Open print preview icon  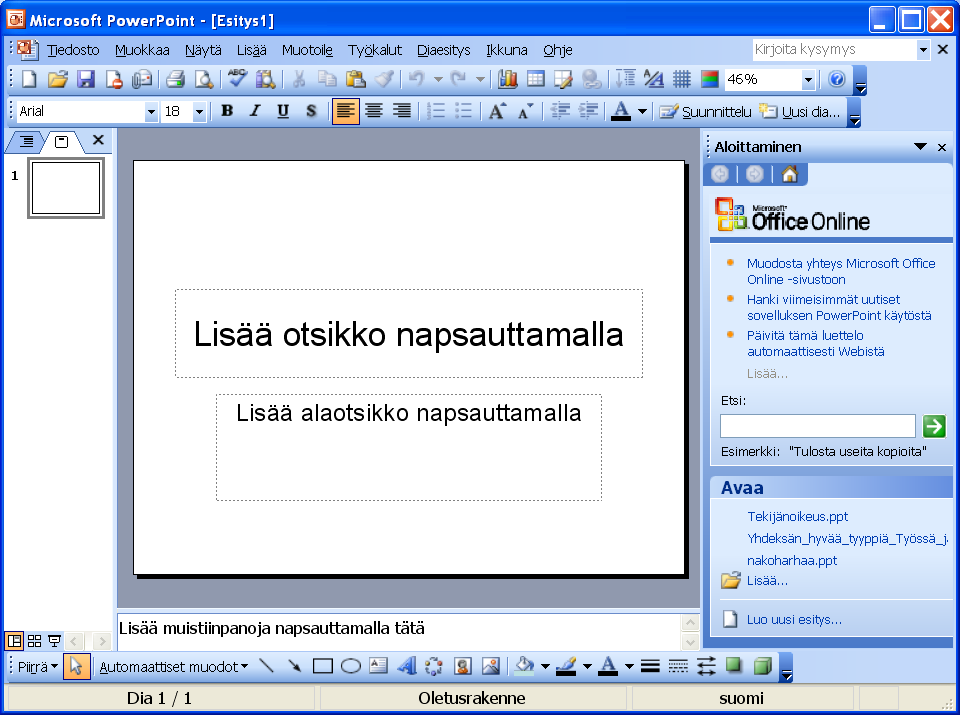(203, 79)
